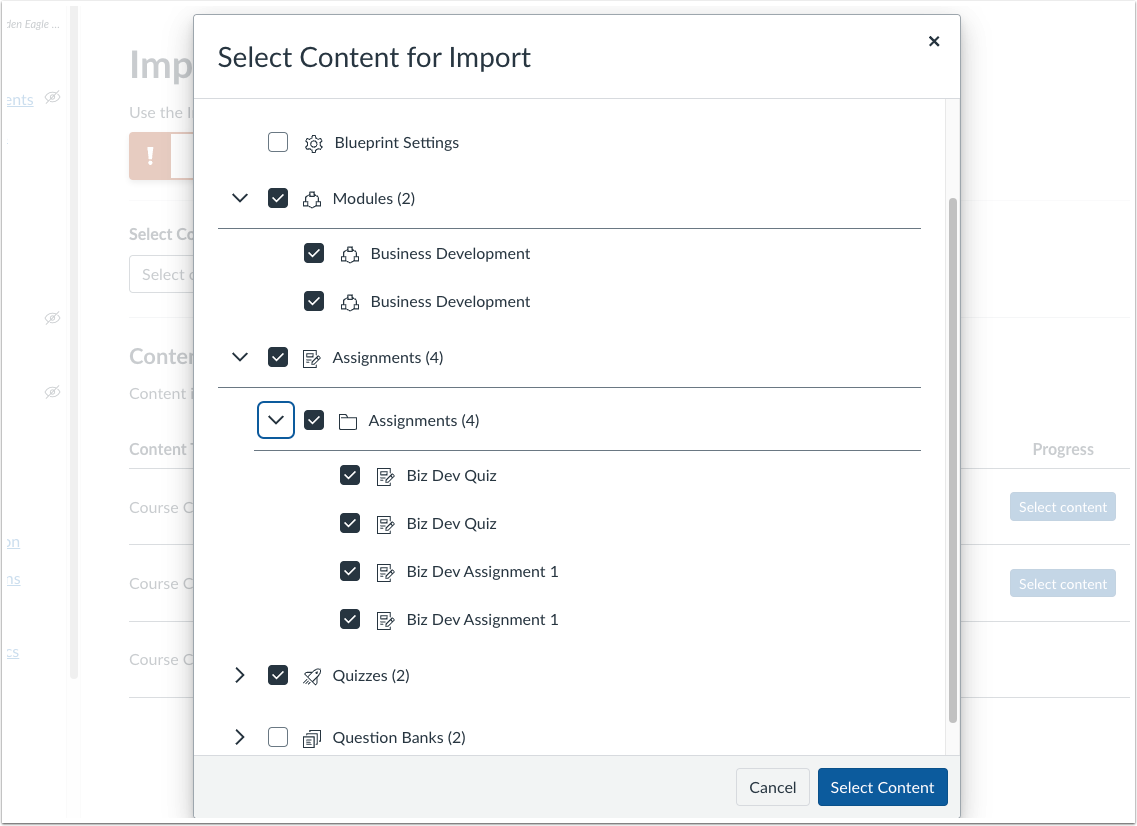1137x826 pixels.
Task: Expand the Question Banks (2) section
Action: coord(240,737)
